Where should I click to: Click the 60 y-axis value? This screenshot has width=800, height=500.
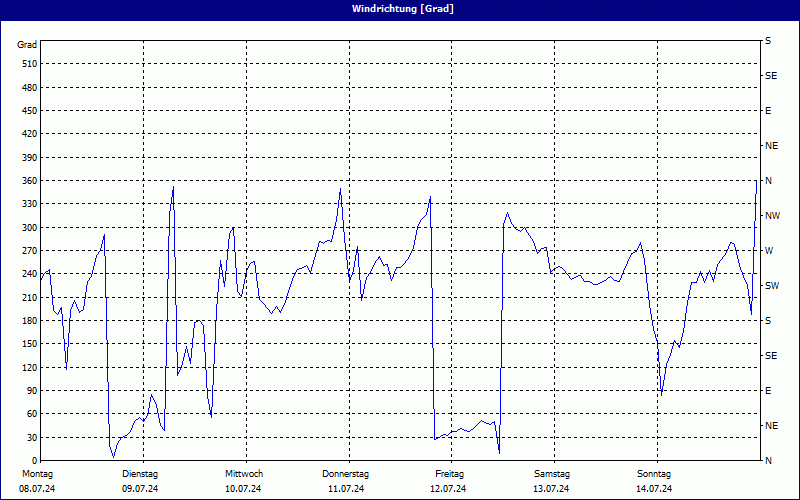[x=32, y=414]
